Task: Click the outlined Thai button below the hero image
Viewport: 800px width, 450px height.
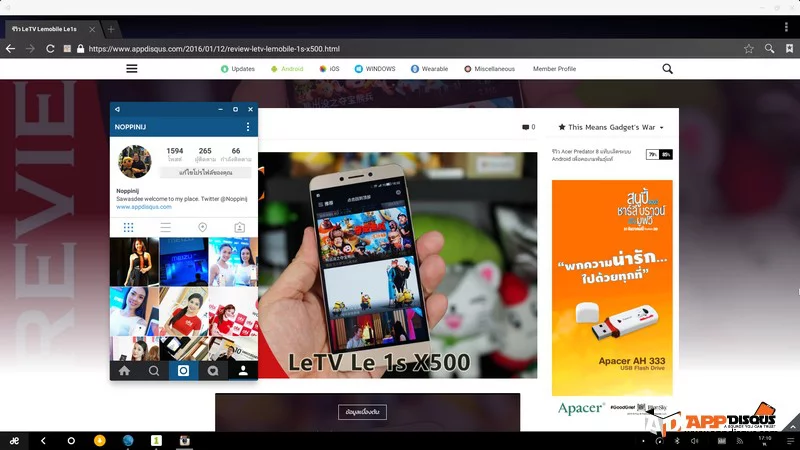Action: point(362,412)
